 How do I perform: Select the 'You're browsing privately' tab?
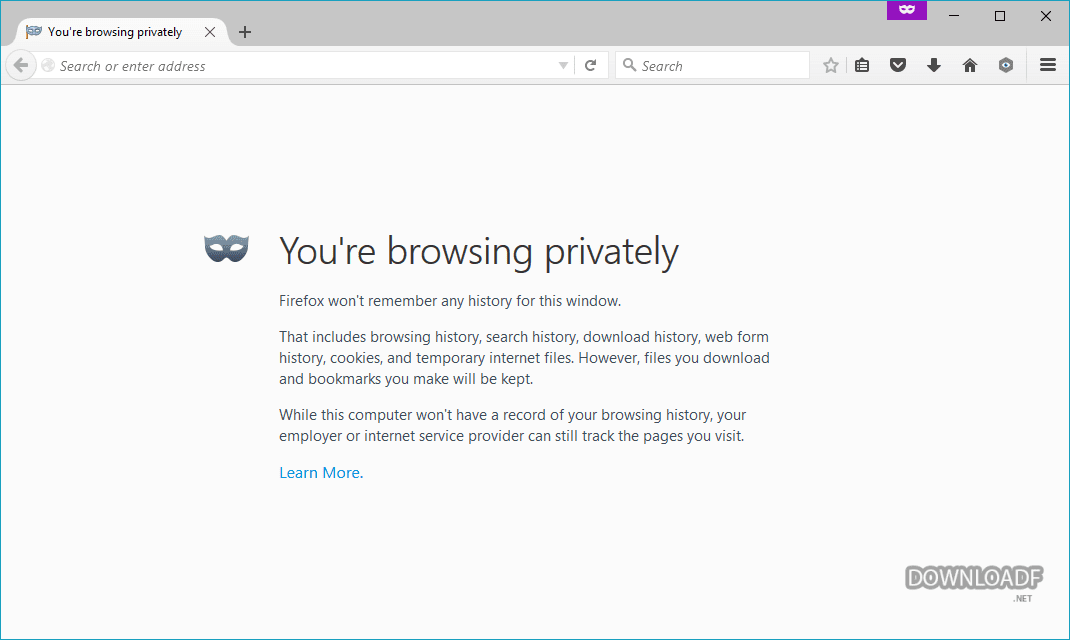coord(121,32)
